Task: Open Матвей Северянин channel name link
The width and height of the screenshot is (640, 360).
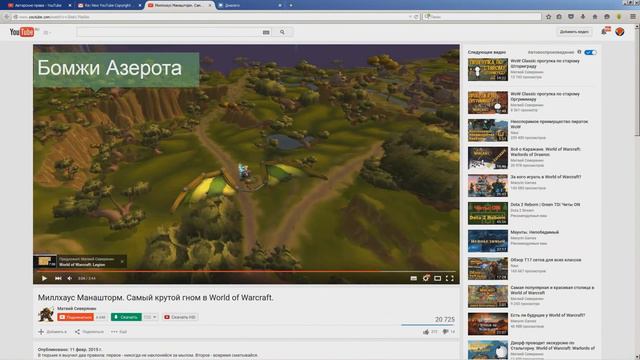Action: [x=77, y=309]
